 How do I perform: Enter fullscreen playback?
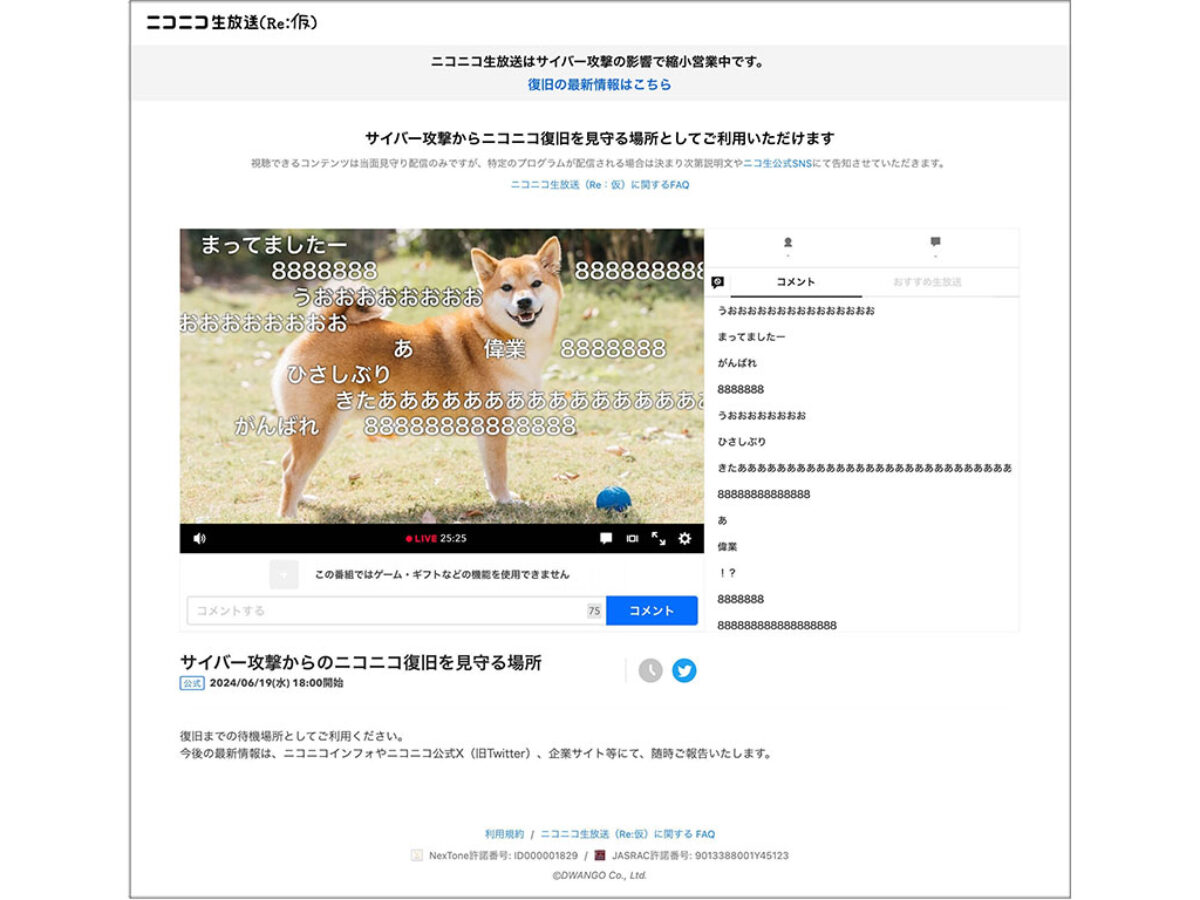point(658,537)
